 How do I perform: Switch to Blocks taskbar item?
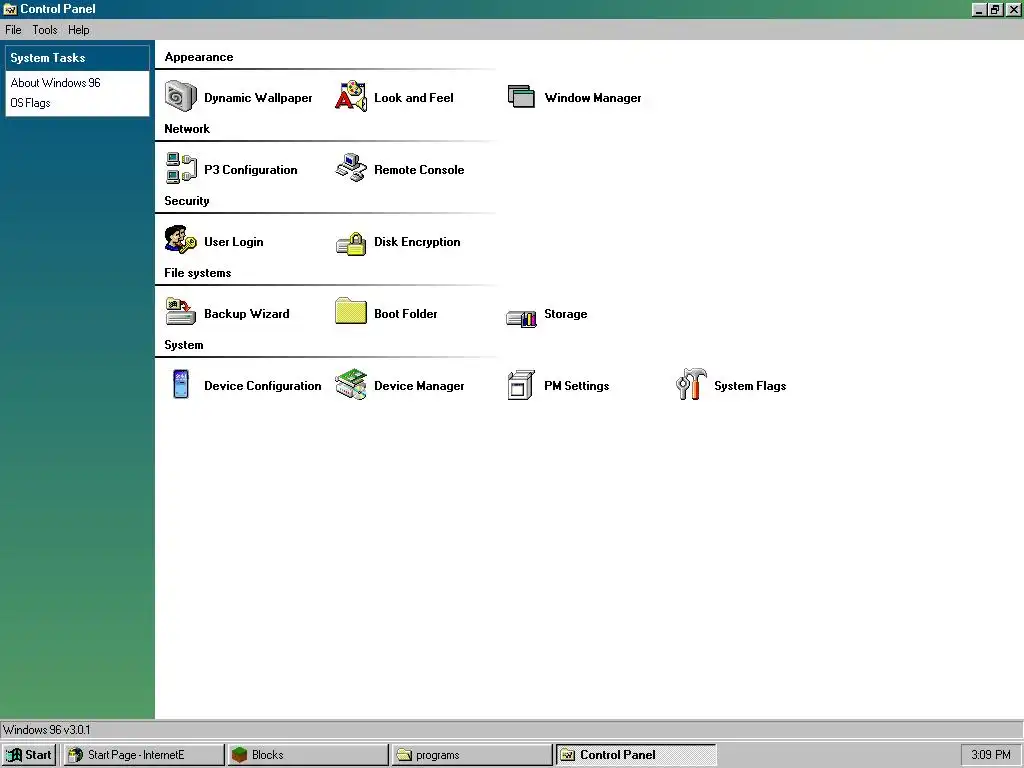click(x=308, y=755)
